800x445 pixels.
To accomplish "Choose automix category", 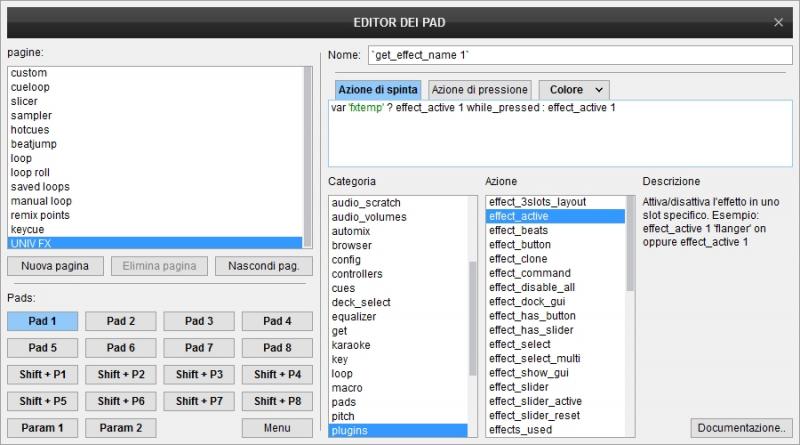I will tap(398, 231).
